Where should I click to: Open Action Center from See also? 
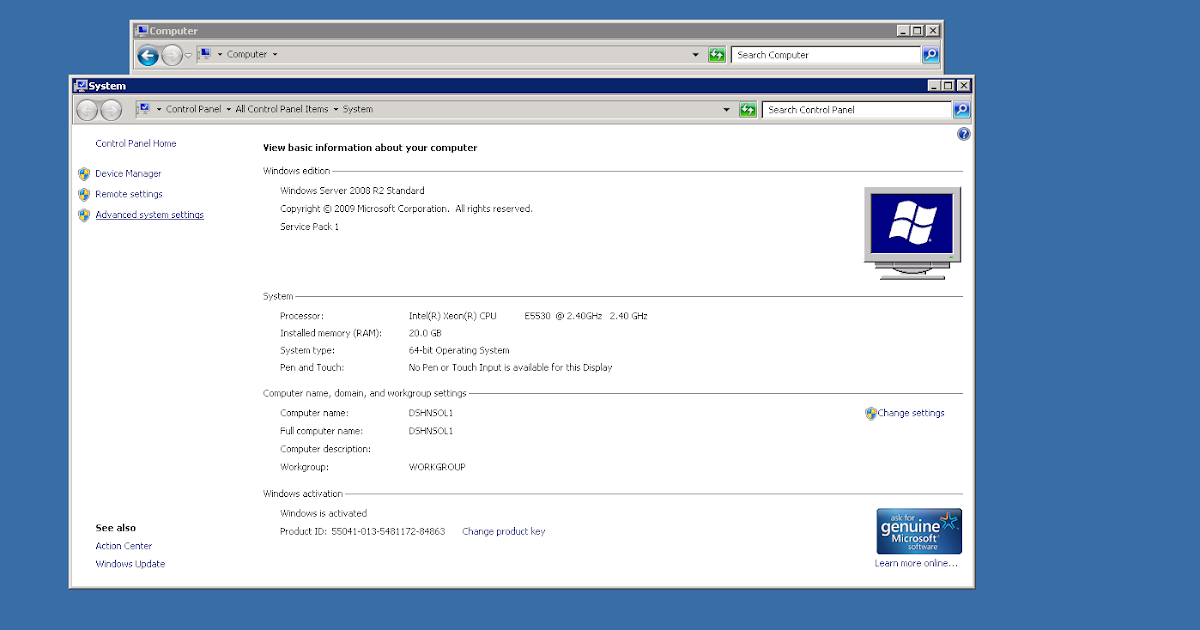pyautogui.click(x=123, y=545)
